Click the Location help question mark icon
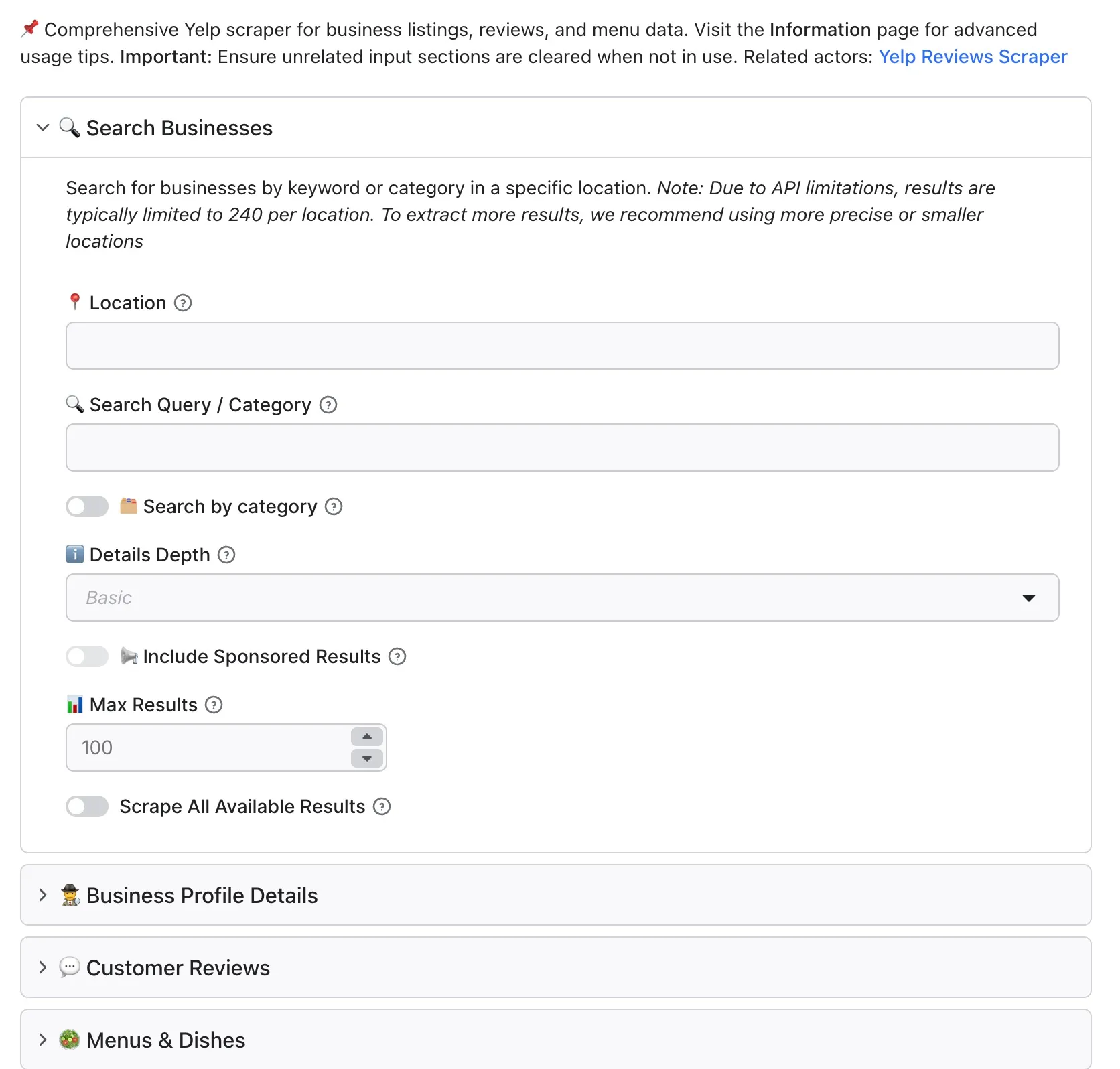Viewport: 1120px width, 1069px height. [x=183, y=303]
